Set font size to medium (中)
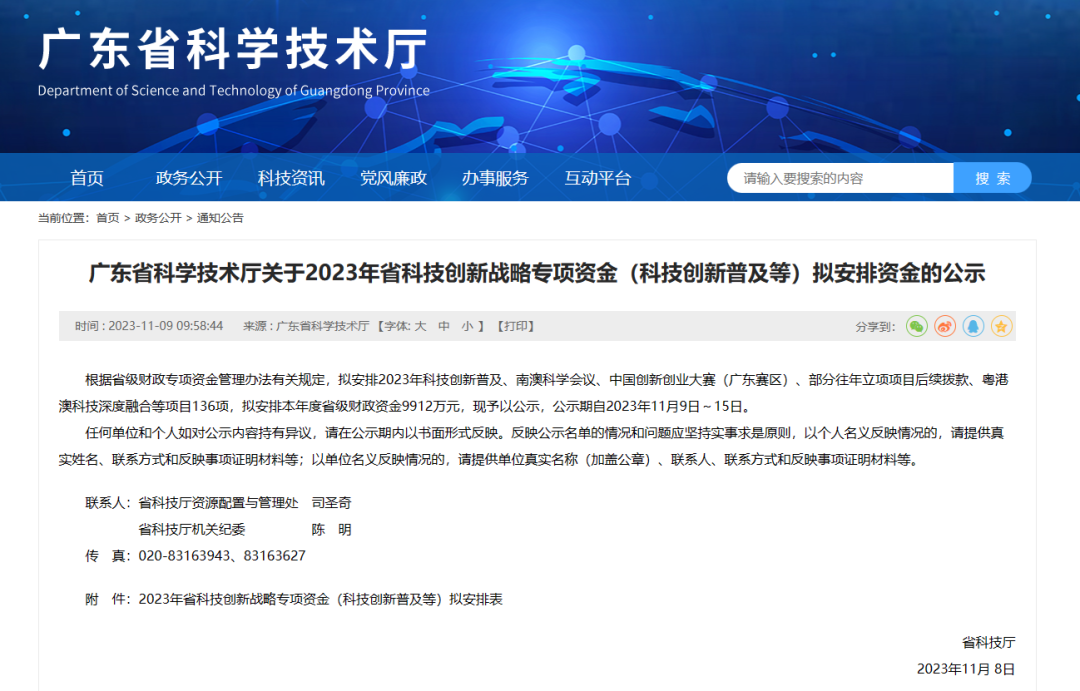Screen dimensions: 1080x691 (443, 326)
